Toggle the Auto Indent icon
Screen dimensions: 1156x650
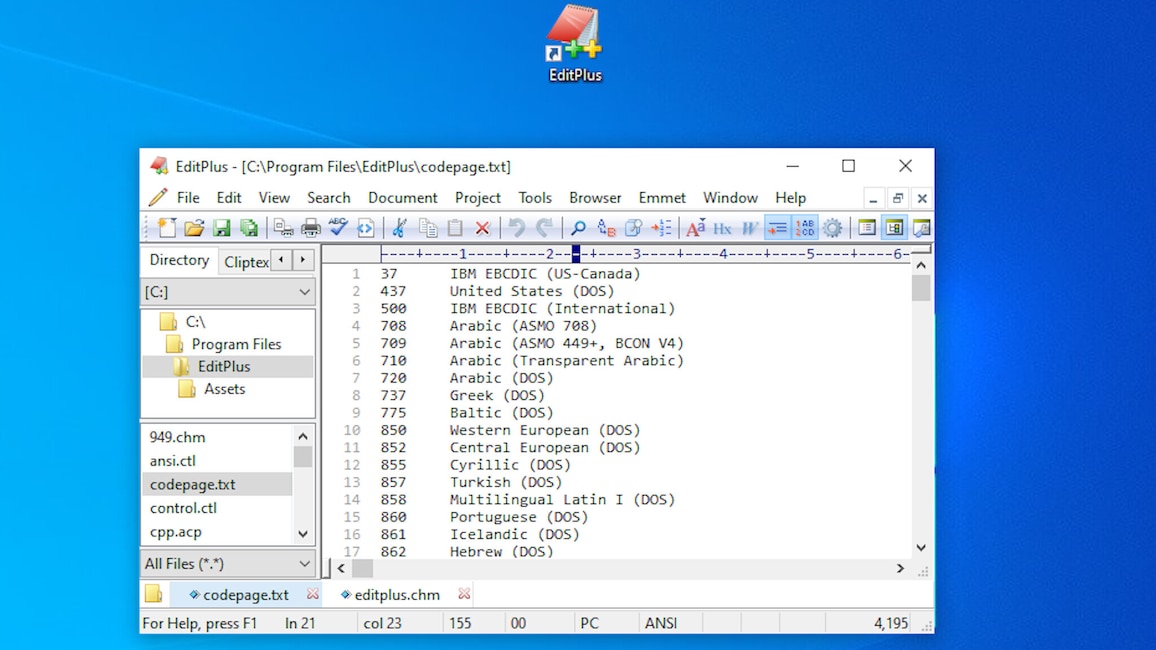point(777,228)
